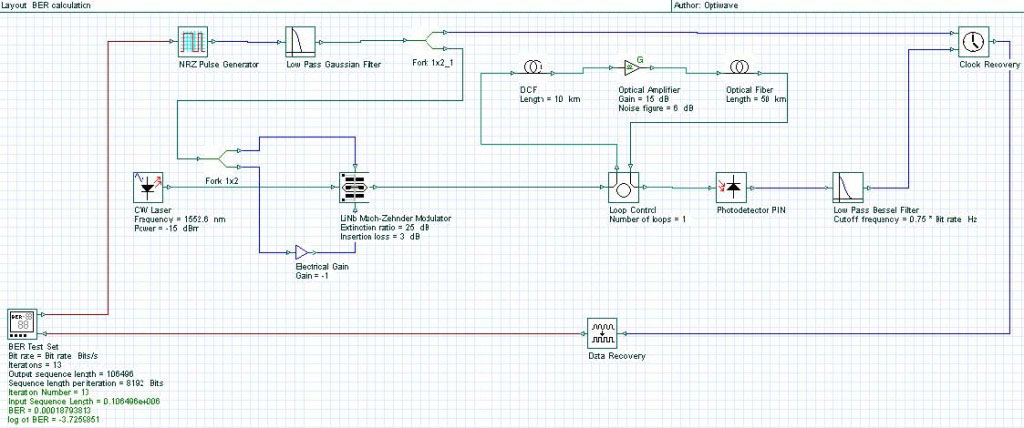This screenshot has height=428, width=1024.
Task: Click 'Iteration Number = 13' result text
Action: tap(48, 392)
